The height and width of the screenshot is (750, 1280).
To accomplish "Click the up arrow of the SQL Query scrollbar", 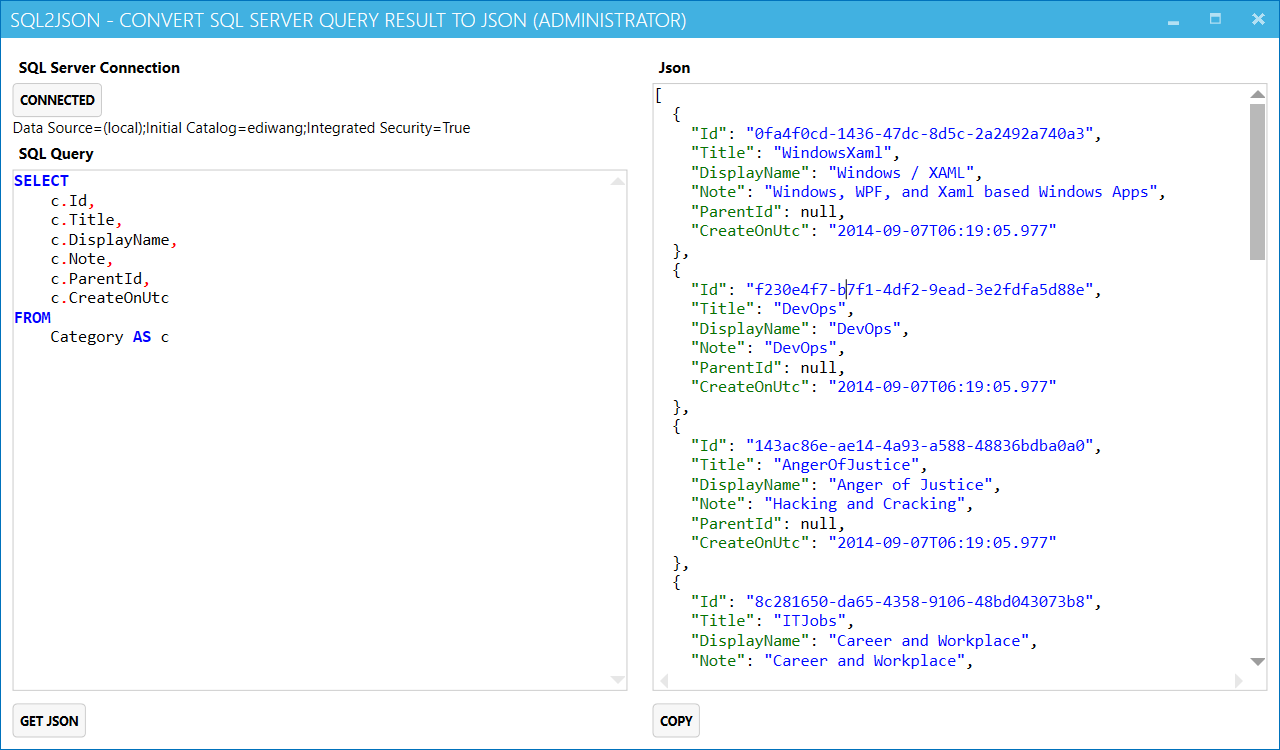I will 619,183.
